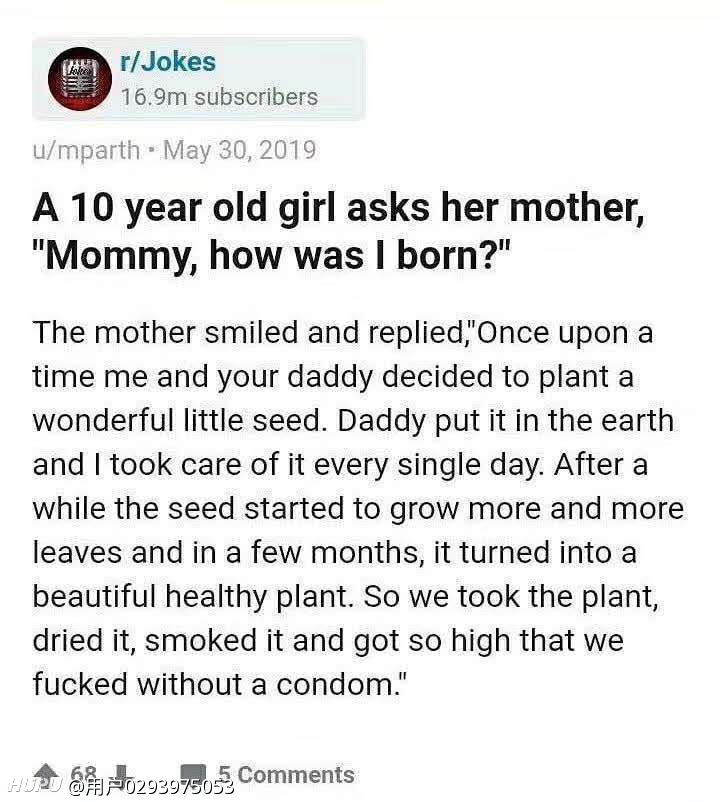Click the 16.9m subscribers text
Screen dimensions: 720x802
[x=219, y=97]
